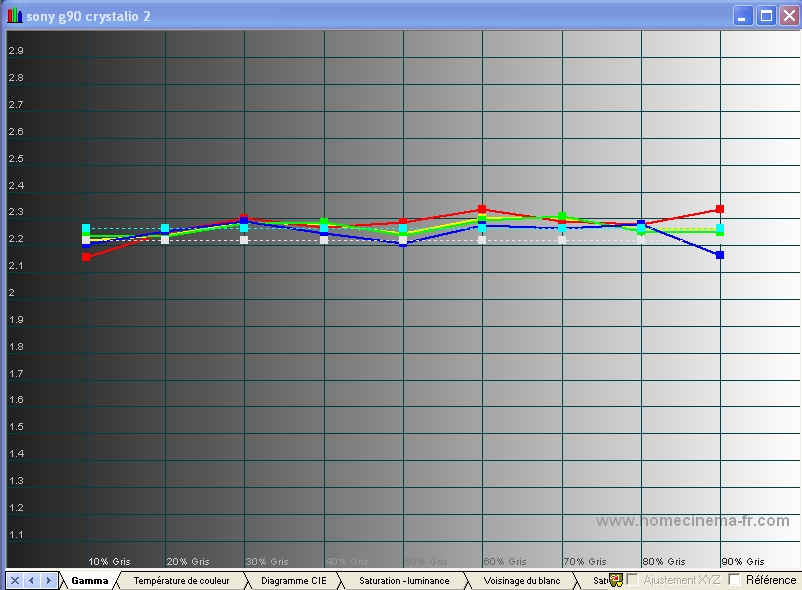Click the red data point at 90% Gris

click(720, 209)
